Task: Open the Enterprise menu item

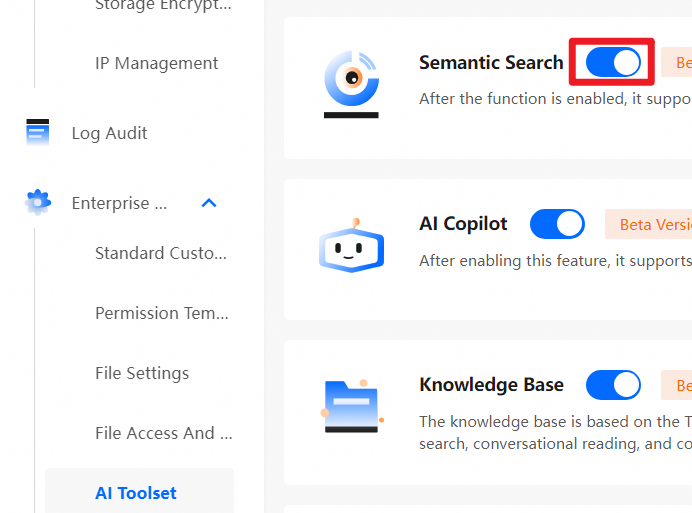Action: pos(118,203)
